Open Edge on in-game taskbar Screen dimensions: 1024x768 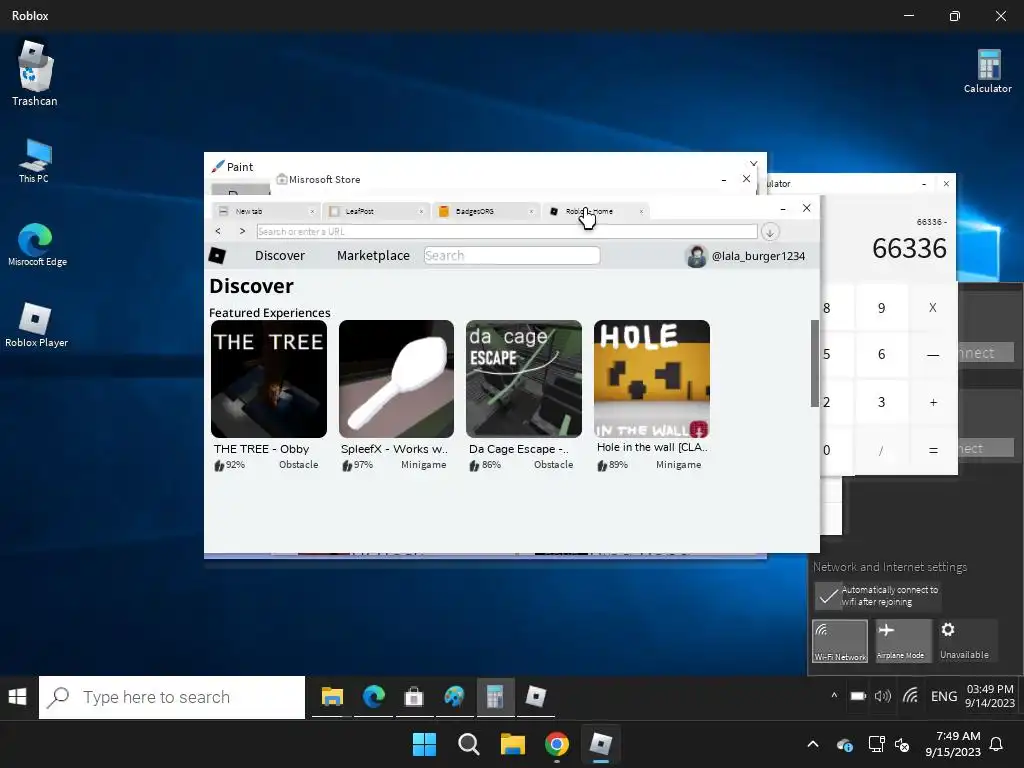pos(374,697)
